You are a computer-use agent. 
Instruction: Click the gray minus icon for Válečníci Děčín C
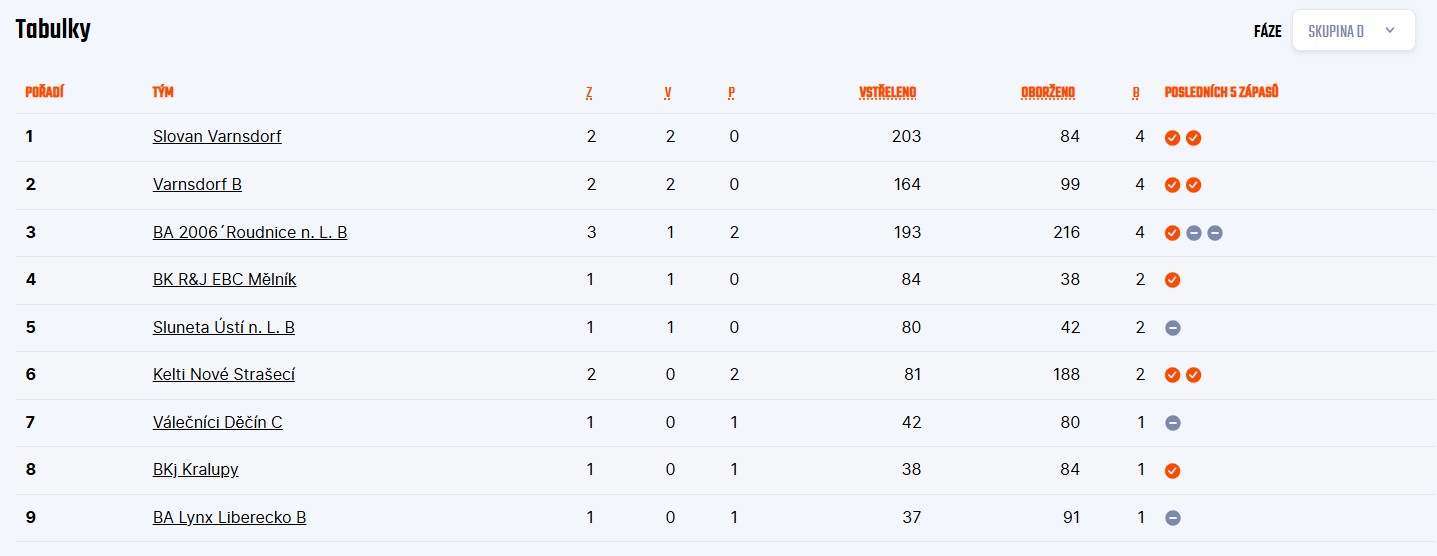coord(1172,423)
